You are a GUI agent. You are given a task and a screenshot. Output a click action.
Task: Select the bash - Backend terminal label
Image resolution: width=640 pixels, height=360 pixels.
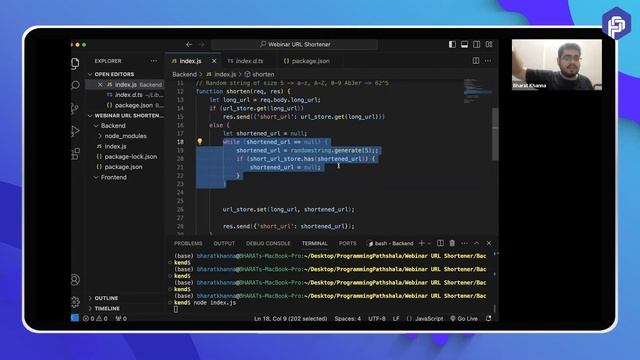point(391,243)
